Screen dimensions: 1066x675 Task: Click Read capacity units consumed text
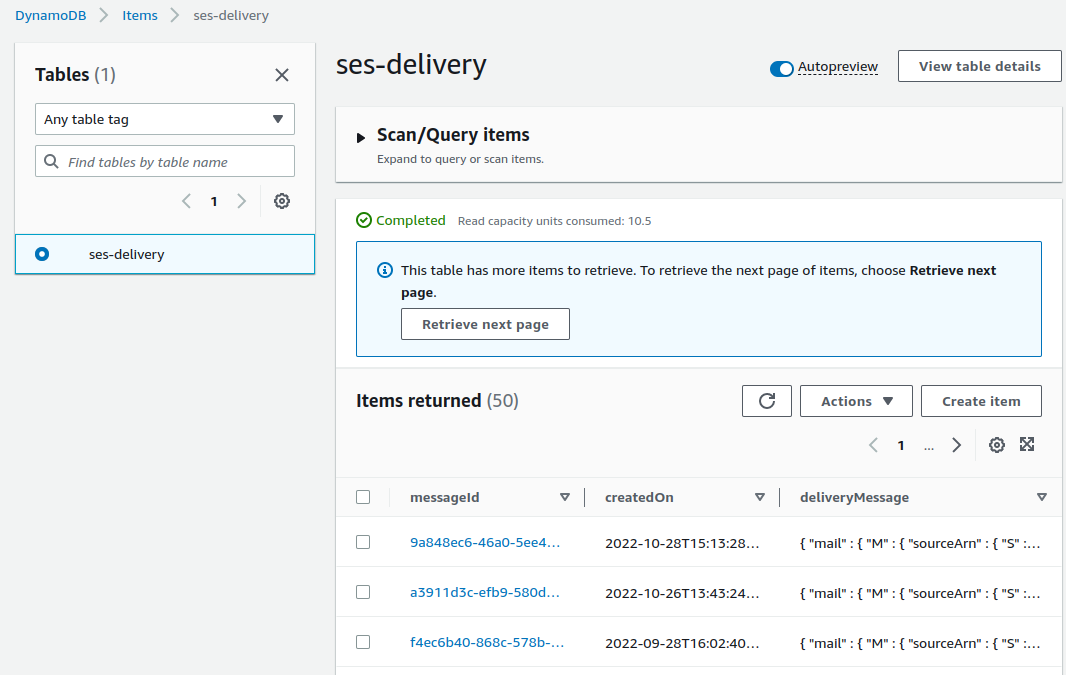point(554,221)
